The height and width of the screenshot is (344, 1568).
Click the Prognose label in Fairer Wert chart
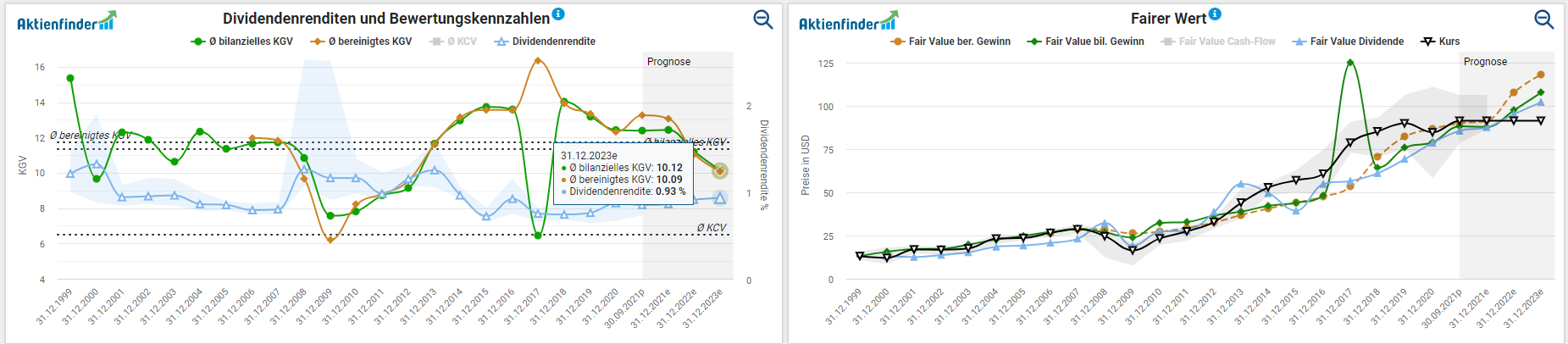[1485, 62]
